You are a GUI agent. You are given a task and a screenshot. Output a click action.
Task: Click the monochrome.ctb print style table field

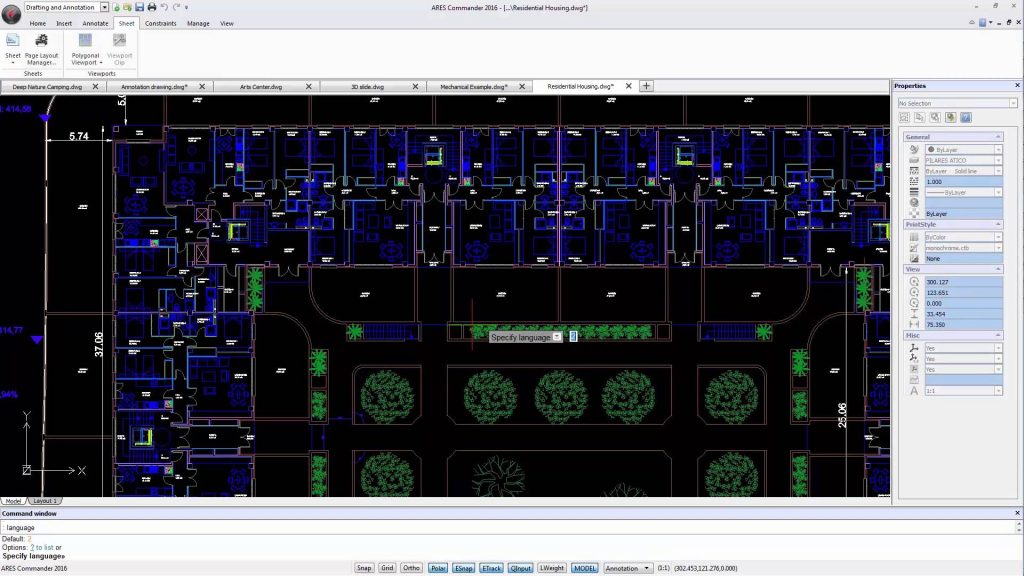pos(963,248)
